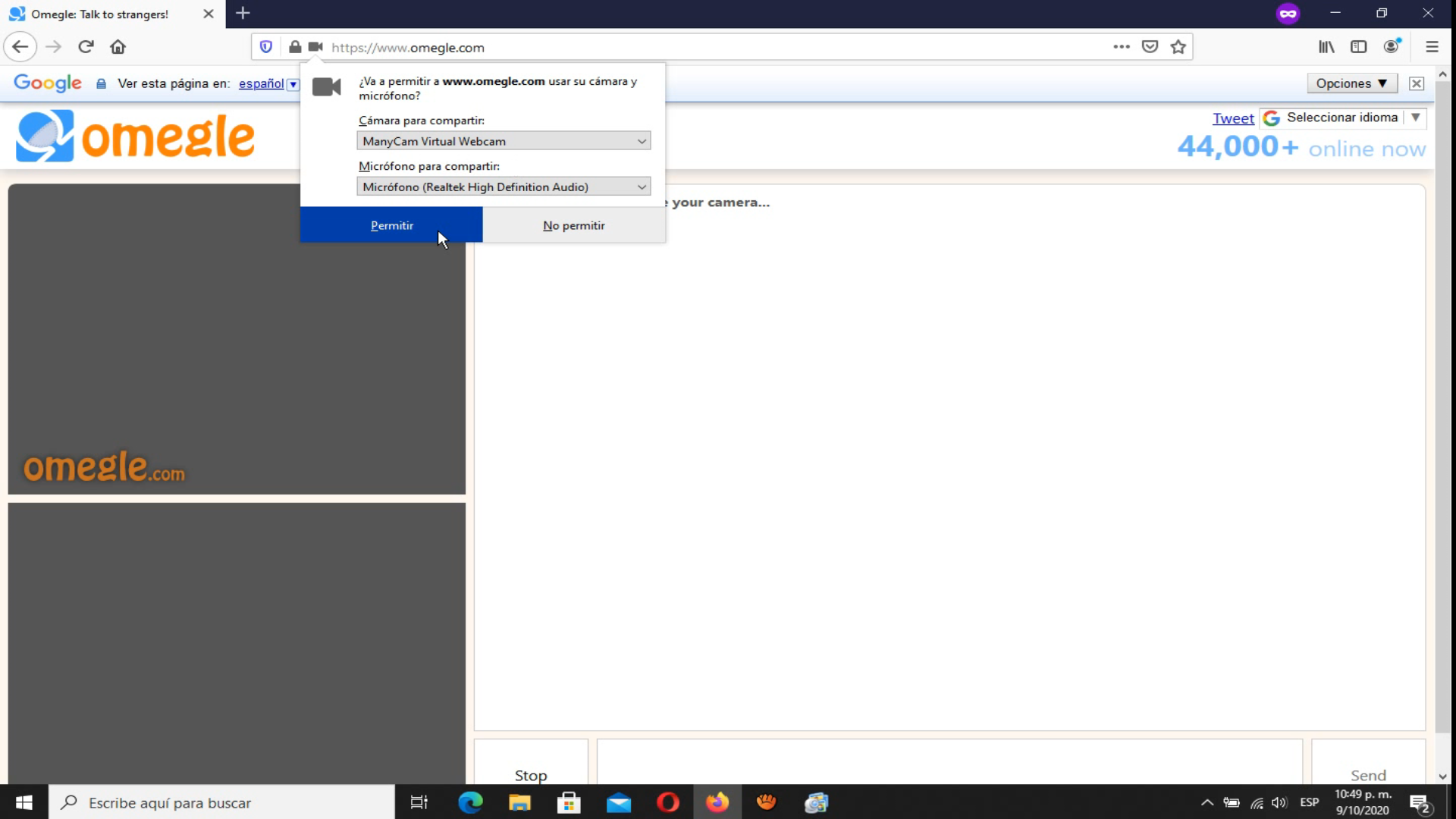The image size is (1456, 819).
Task: Click the Omegle browser tab
Action: (102, 14)
